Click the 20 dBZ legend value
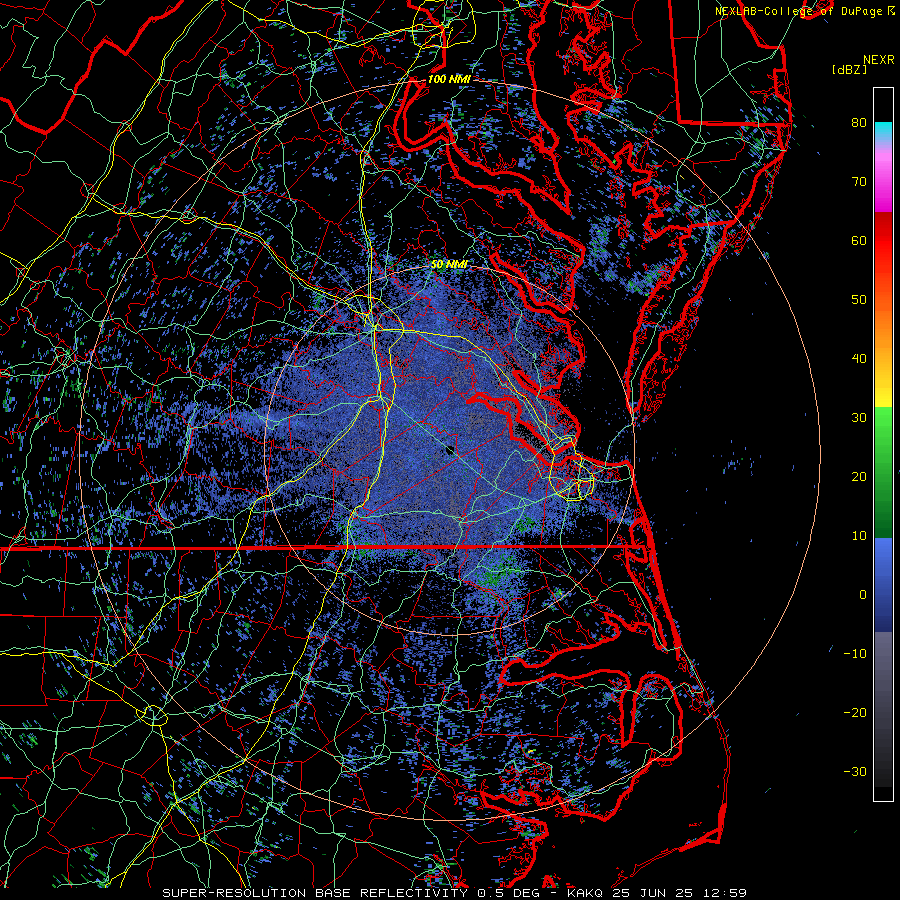This screenshot has height=900, width=900. coord(859,476)
